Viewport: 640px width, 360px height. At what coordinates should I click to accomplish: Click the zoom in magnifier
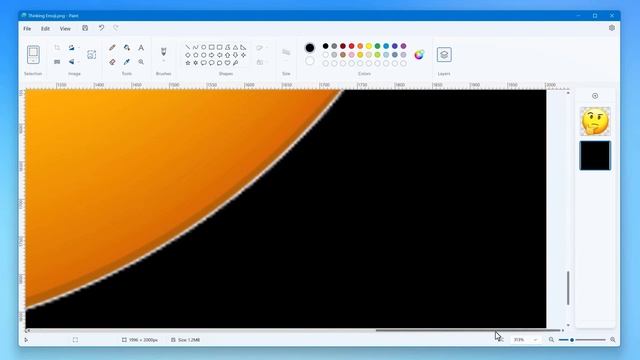pos(613,340)
